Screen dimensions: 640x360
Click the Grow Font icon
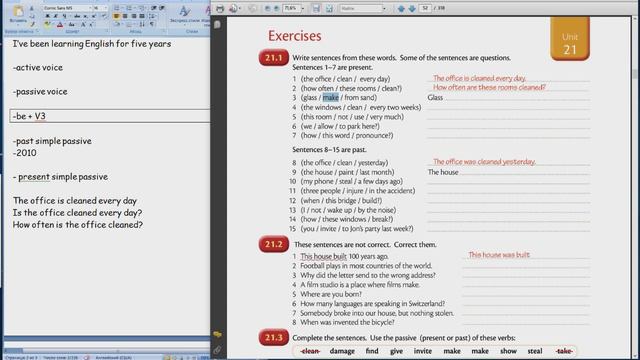83,25
